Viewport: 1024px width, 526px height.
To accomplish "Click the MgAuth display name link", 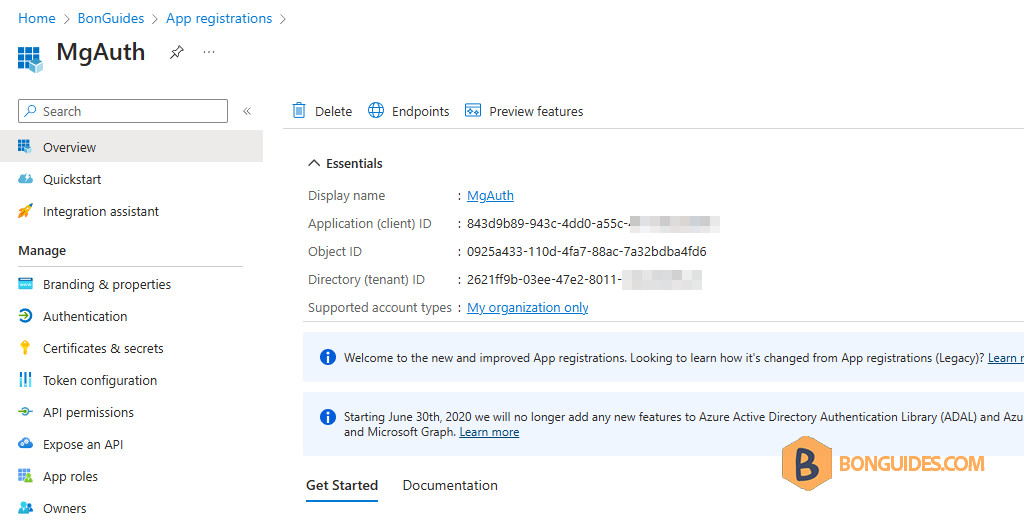I will pyautogui.click(x=490, y=195).
